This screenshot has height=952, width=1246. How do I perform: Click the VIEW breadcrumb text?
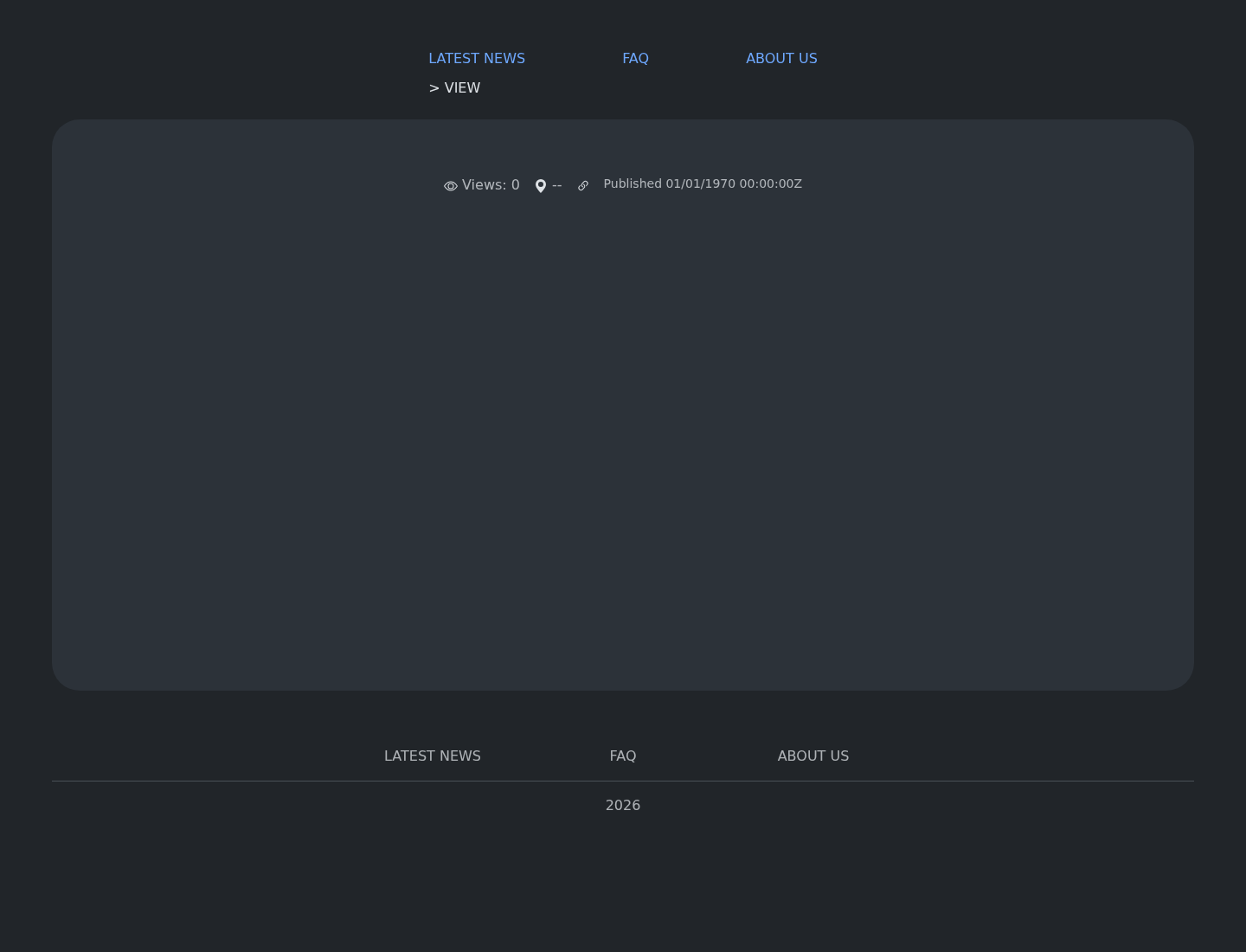(462, 87)
